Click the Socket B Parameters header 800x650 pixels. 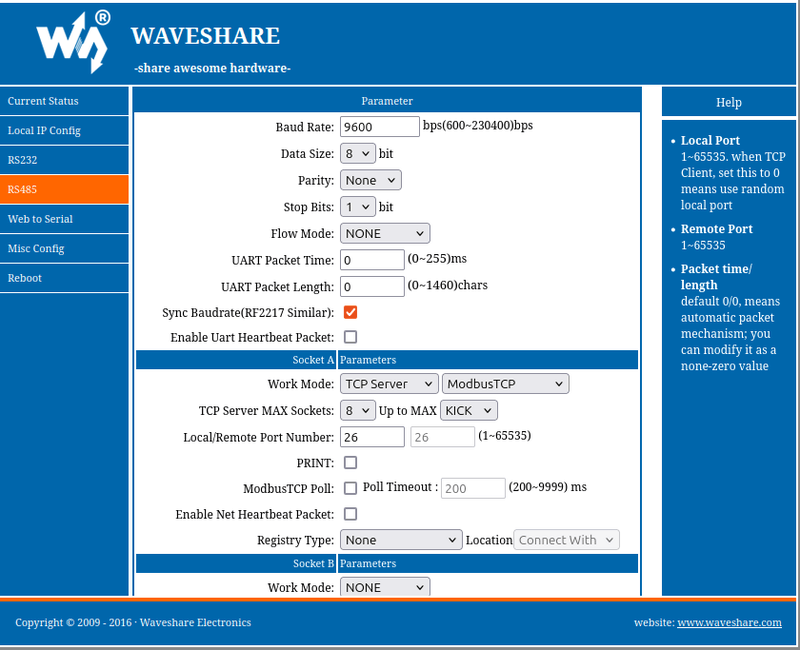(x=387, y=563)
